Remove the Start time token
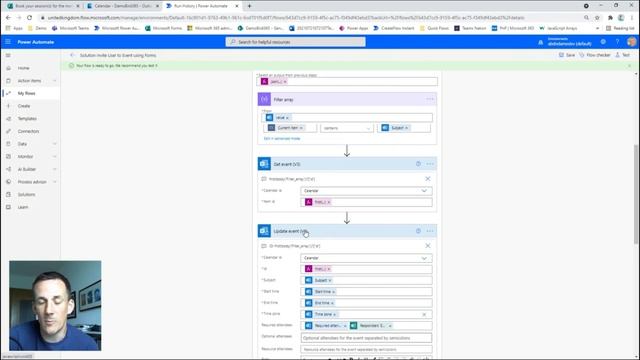Screen dimensions: 640x360 (x=333, y=292)
